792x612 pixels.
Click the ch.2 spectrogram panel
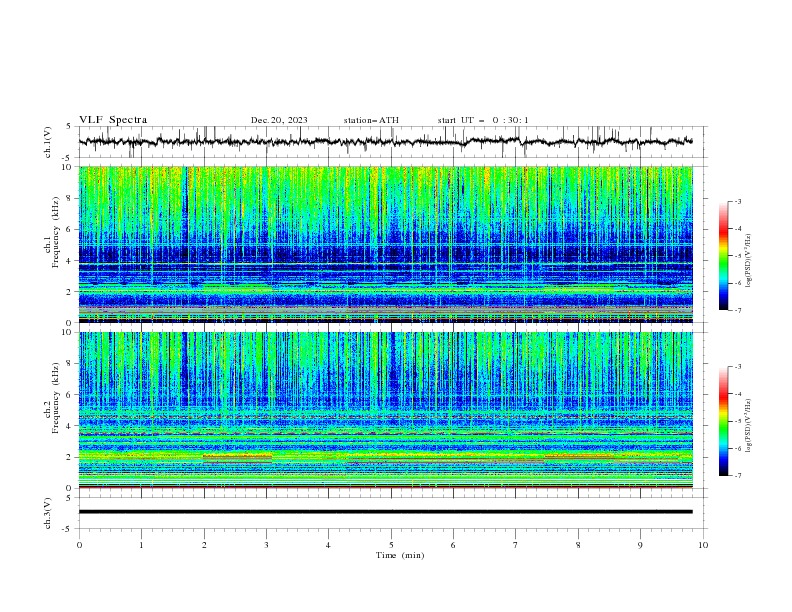tap(385, 410)
